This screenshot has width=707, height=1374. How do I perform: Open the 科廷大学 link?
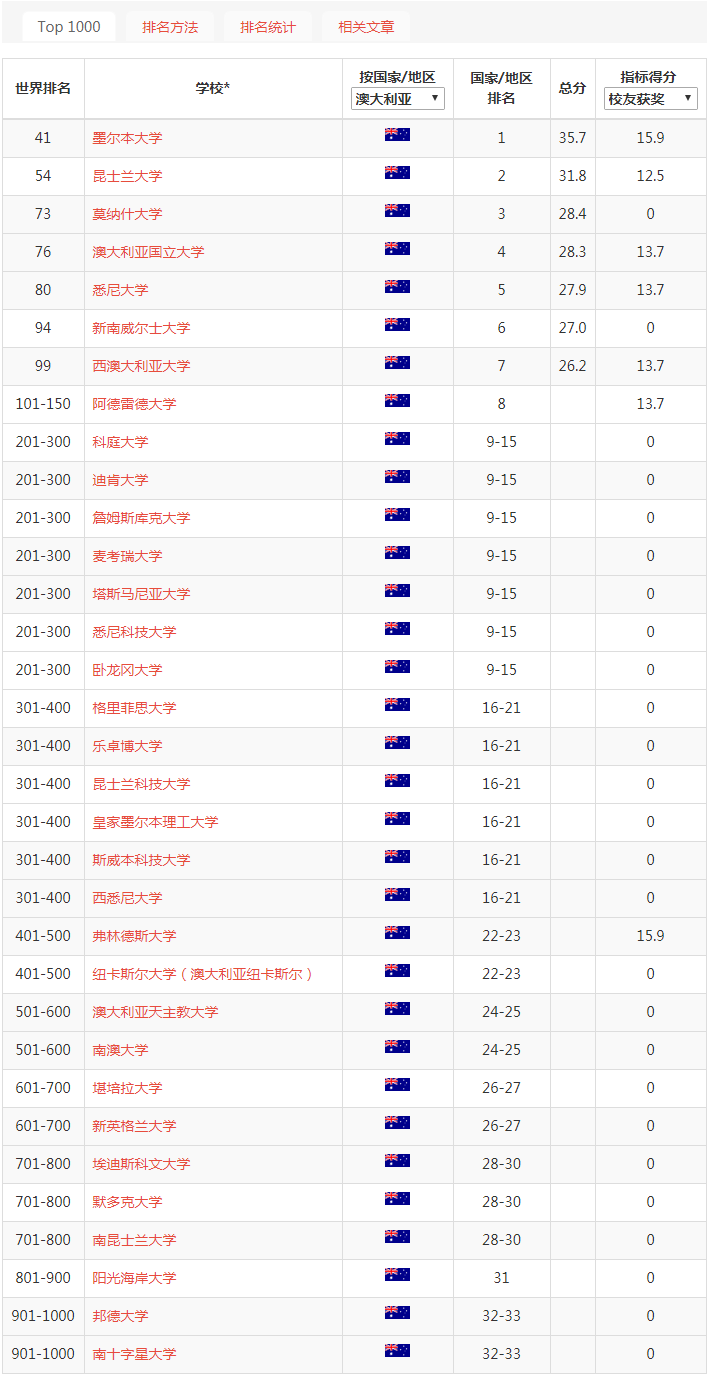[120, 442]
